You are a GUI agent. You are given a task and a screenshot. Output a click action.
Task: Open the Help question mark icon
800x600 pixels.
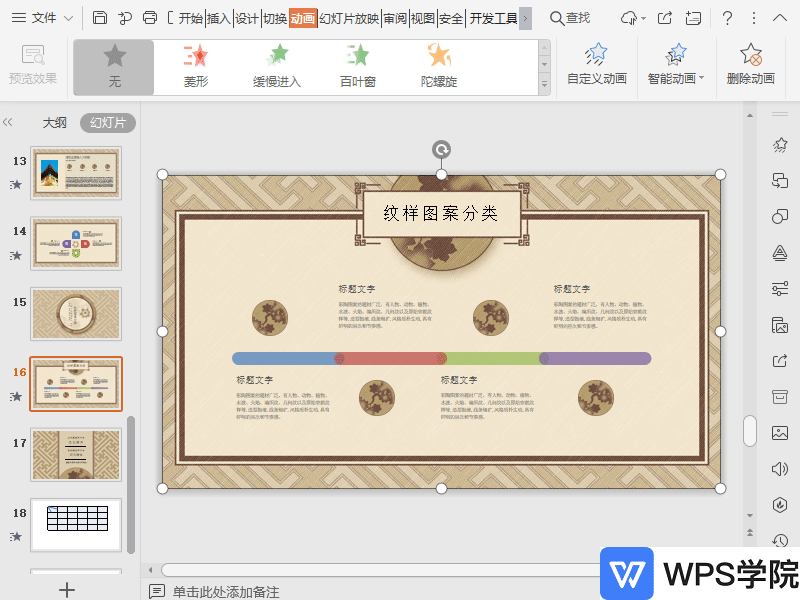(x=727, y=17)
